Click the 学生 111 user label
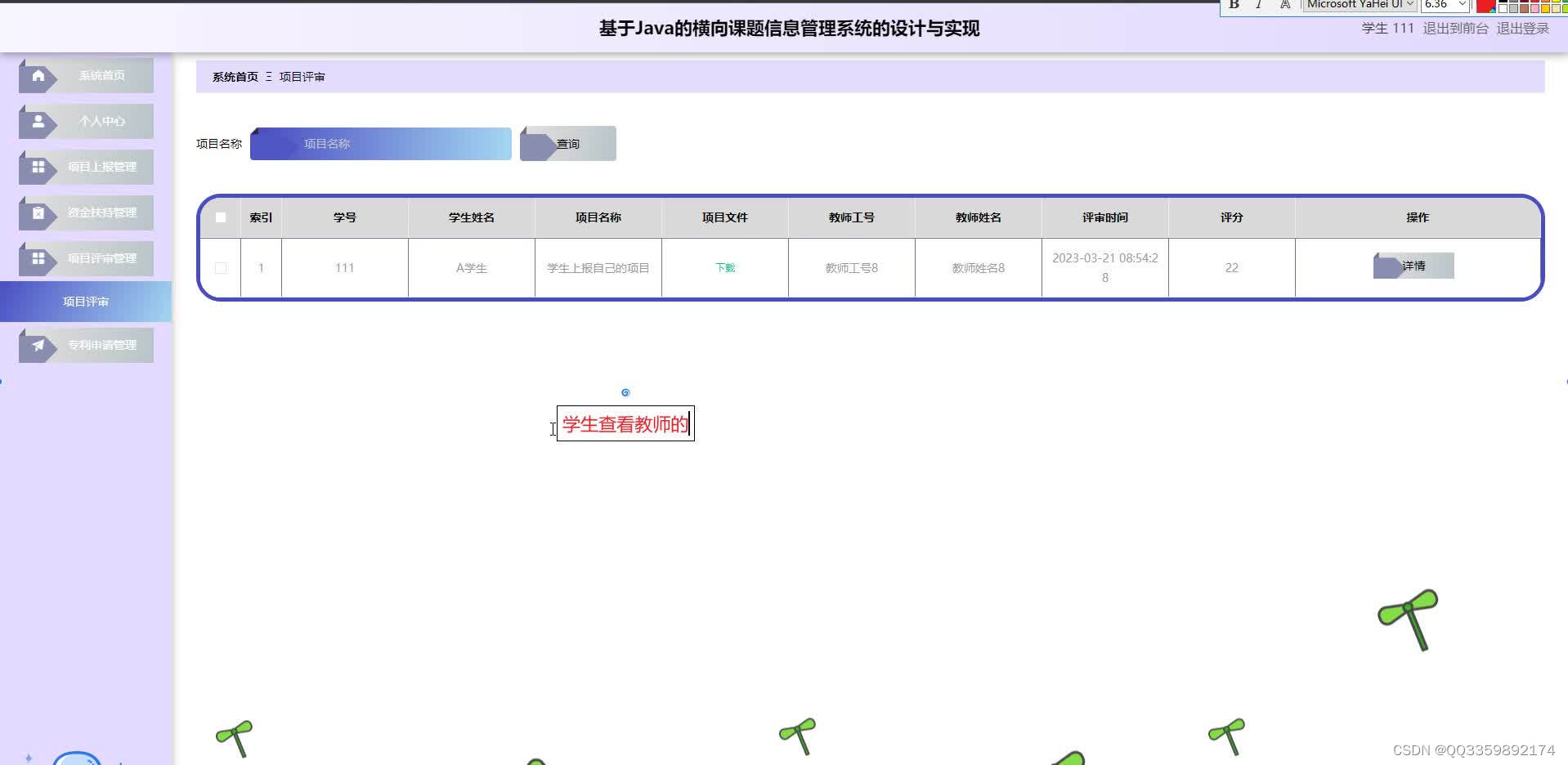Image resolution: width=1568 pixels, height=765 pixels. [1387, 29]
